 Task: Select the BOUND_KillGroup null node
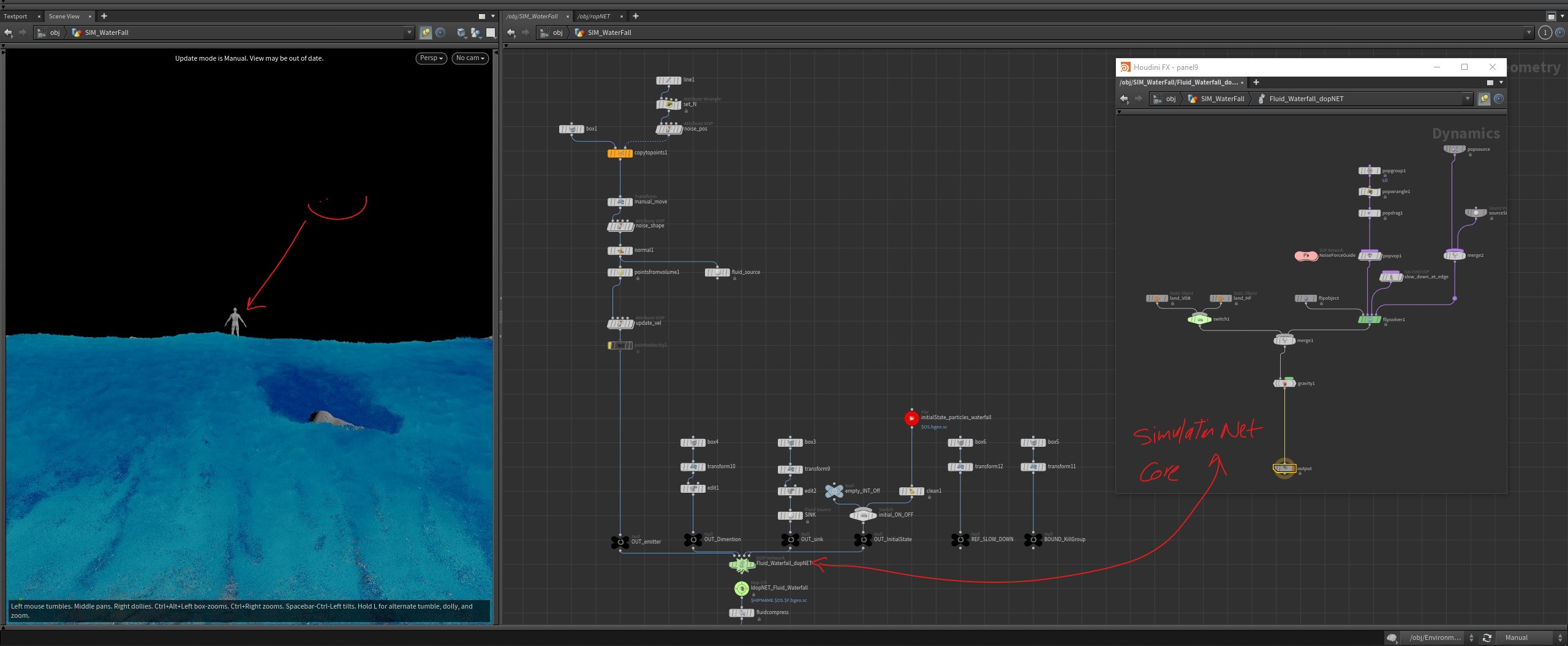(x=1033, y=539)
